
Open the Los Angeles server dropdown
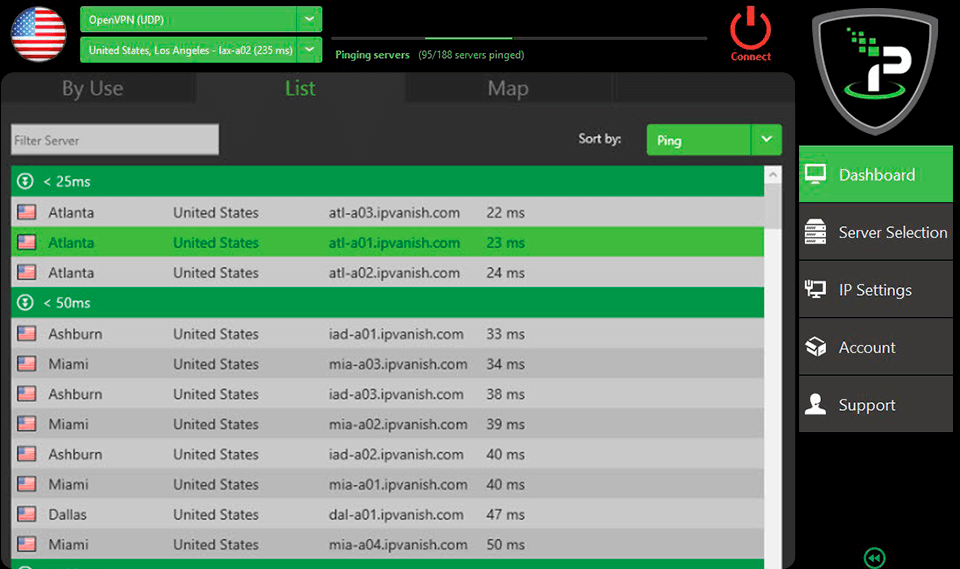coord(309,49)
